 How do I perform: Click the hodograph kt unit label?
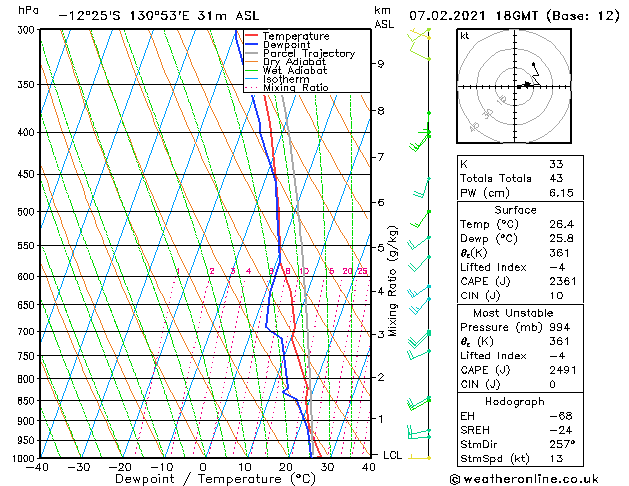pos(465,36)
